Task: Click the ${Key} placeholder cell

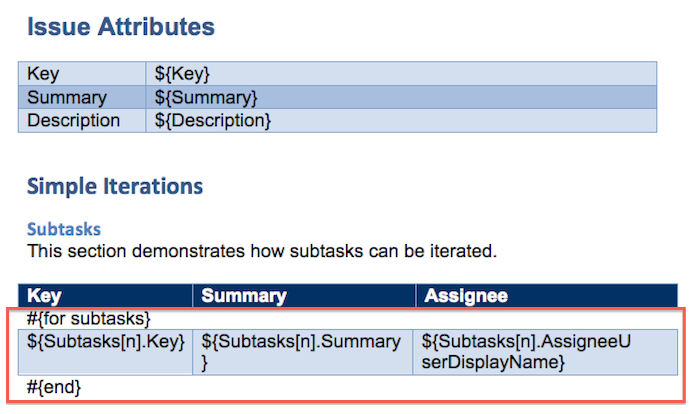Action: pyautogui.click(x=401, y=74)
